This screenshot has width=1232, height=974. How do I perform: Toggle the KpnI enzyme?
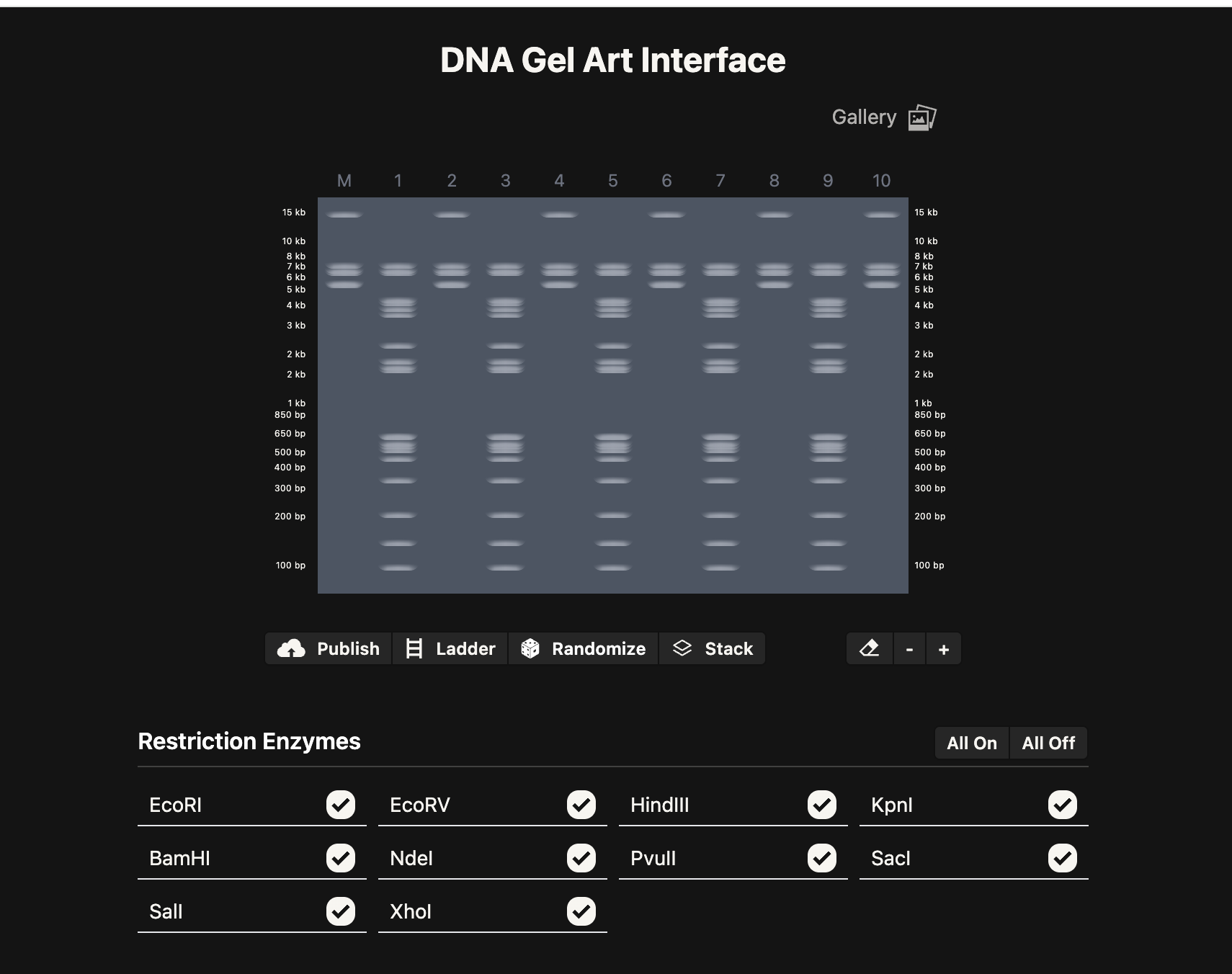[1063, 805]
